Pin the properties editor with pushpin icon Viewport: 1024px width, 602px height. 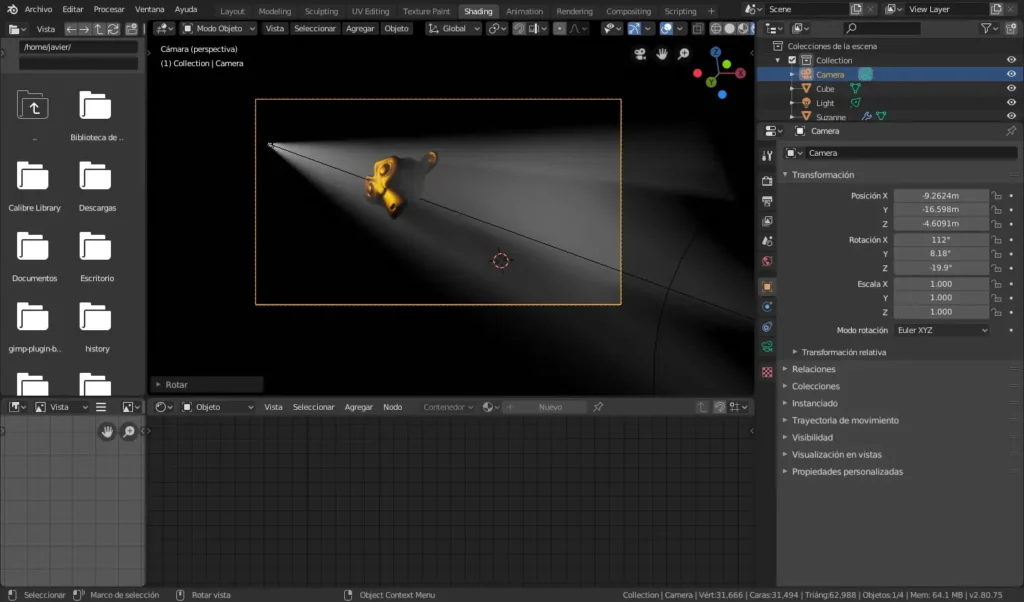coord(1010,131)
